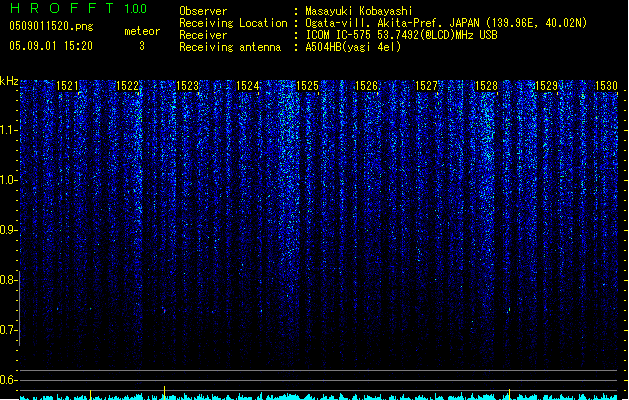
Task: Click the 1.1 frequency axis label
Action: pos(9,130)
